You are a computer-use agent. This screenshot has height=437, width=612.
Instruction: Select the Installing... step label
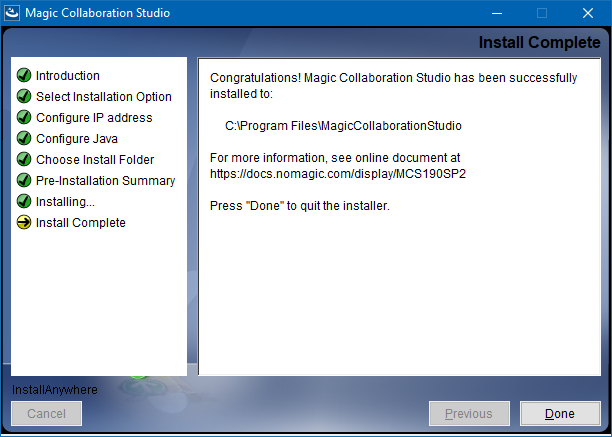[65, 202]
